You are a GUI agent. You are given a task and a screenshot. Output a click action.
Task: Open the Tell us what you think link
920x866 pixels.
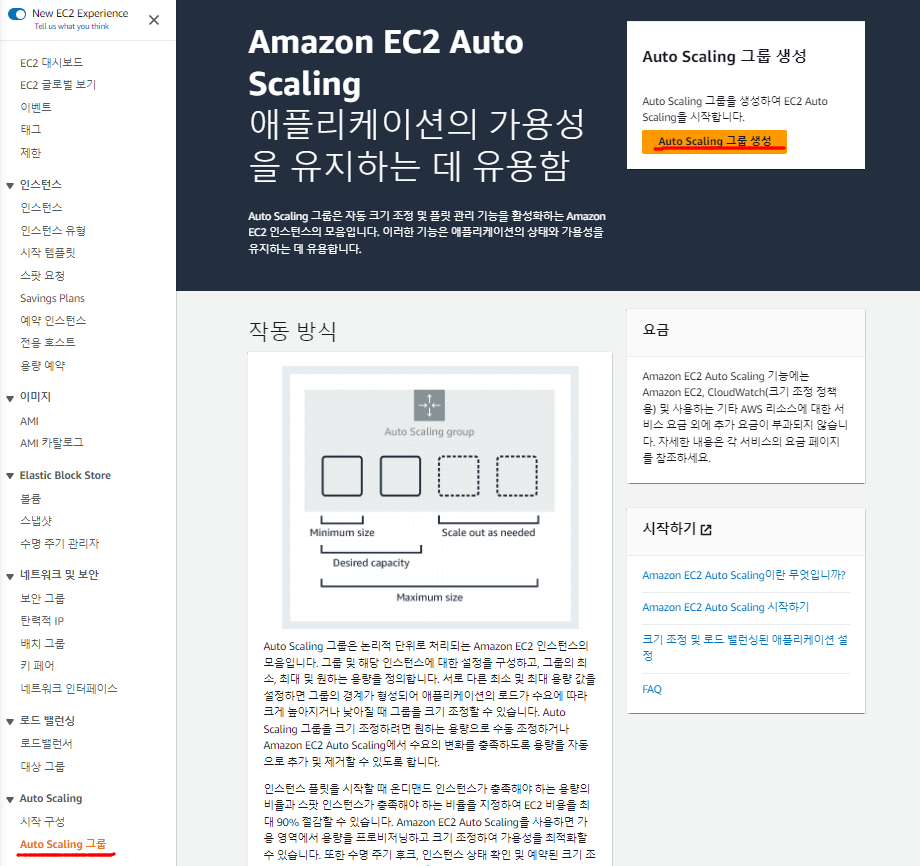72,26
